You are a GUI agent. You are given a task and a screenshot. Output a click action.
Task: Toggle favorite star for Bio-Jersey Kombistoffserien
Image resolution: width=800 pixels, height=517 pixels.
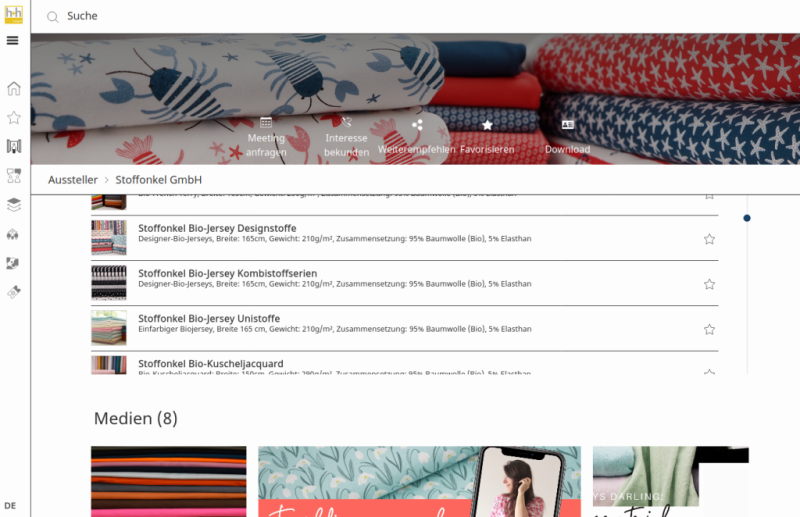(709, 284)
